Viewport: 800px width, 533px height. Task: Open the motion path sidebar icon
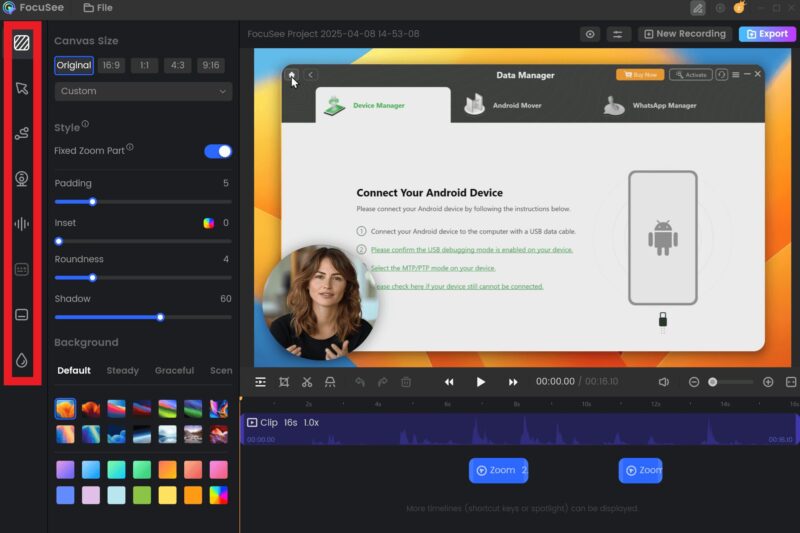(21, 133)
